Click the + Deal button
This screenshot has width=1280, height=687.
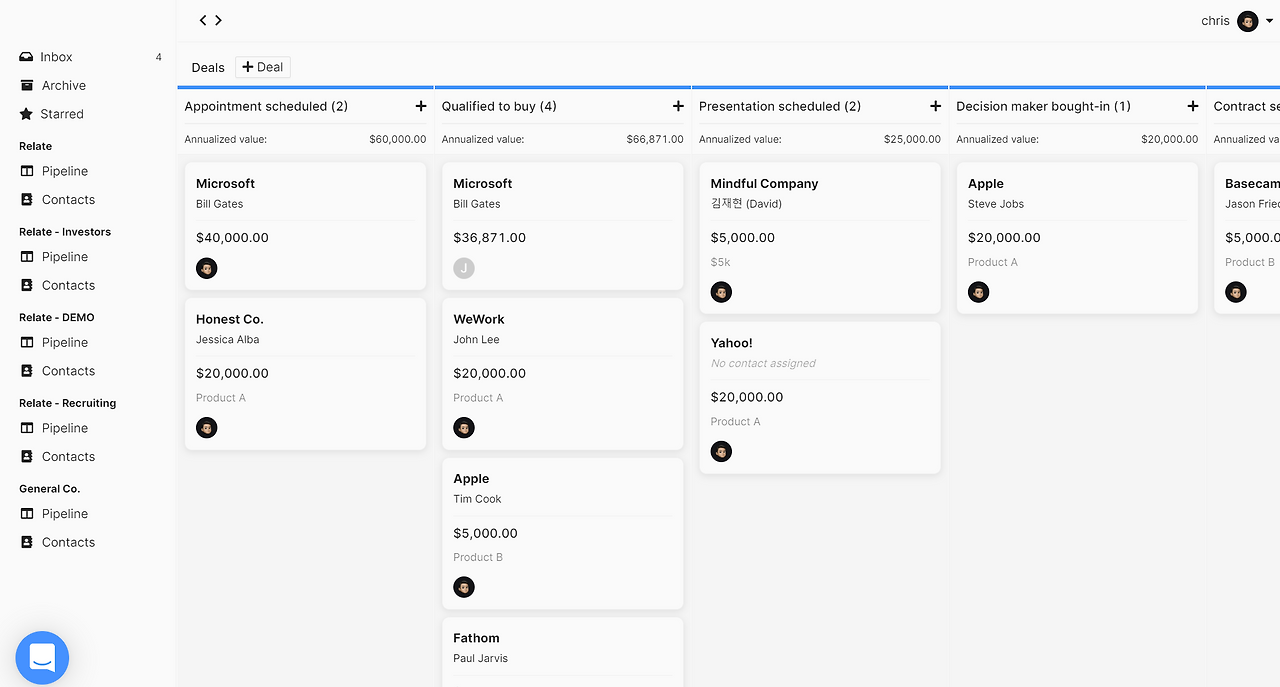pyautogui.click(x=263, y=67)
